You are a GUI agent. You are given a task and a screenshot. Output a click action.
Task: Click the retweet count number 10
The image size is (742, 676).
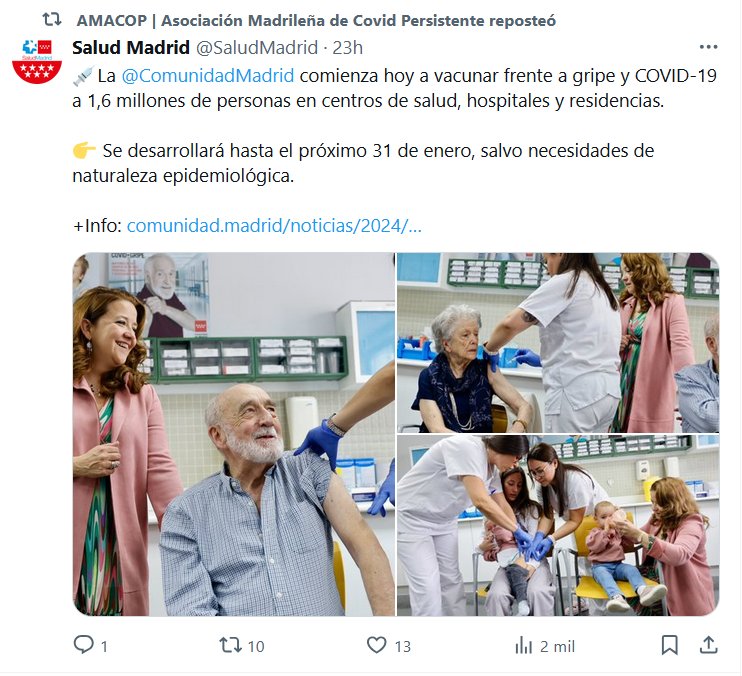[256, 646]
